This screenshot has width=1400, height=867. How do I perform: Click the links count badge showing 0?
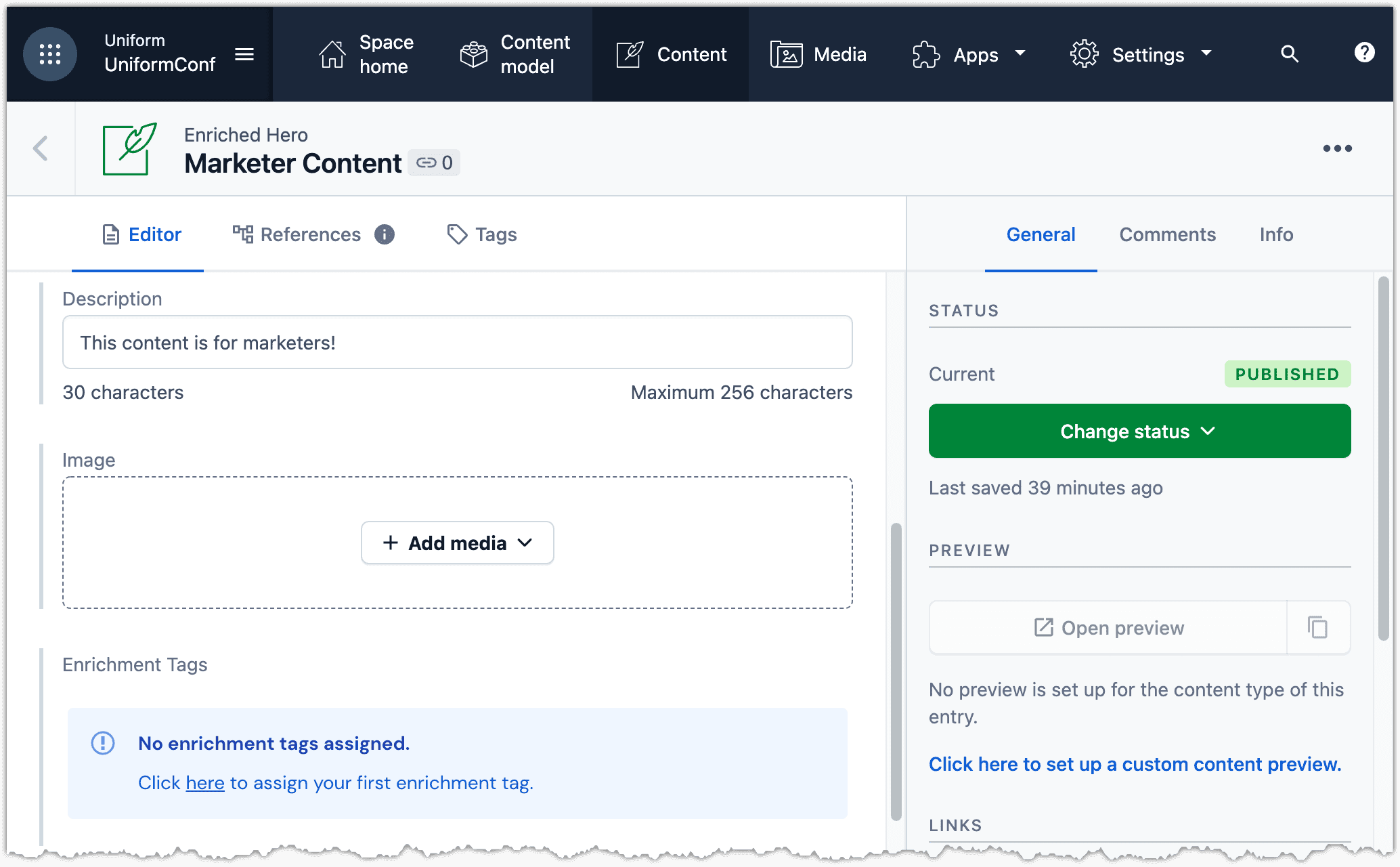[x=435, y=163]
